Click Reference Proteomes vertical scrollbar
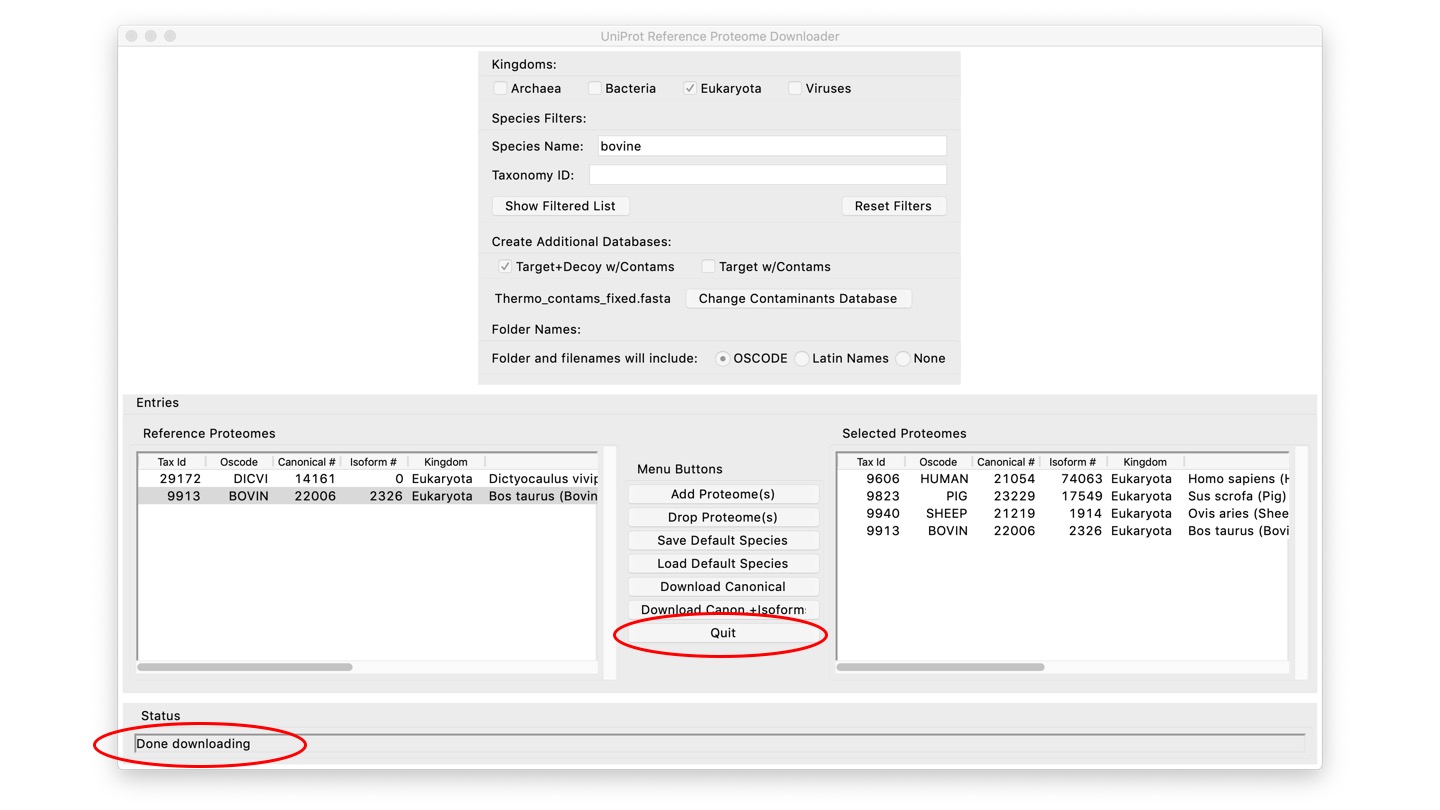Viewport: 1440px width, 810px height. (x=610, y=563)
